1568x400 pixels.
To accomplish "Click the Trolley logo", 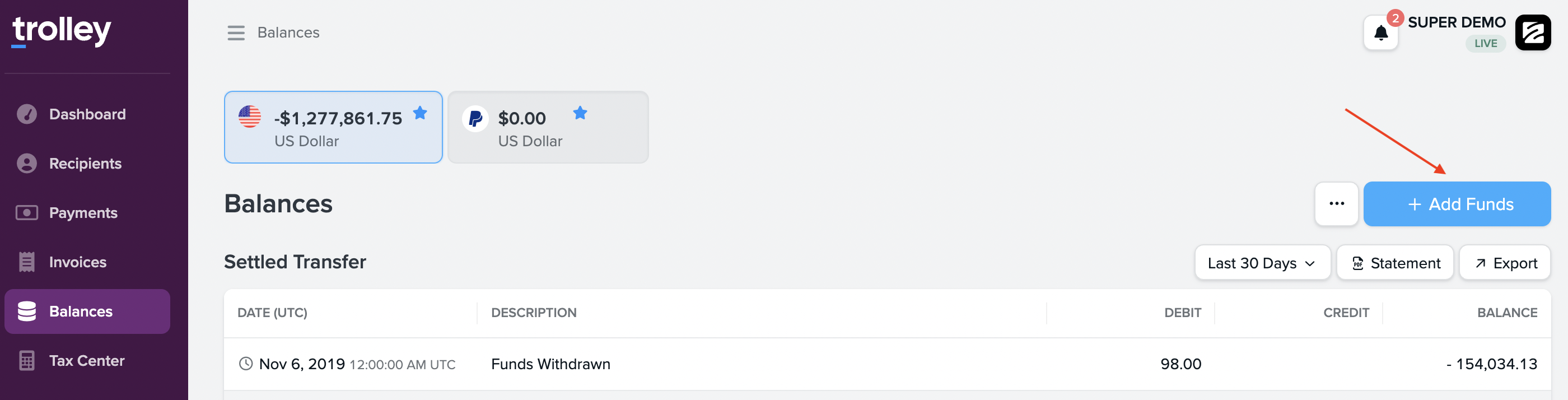I will 62,30.
